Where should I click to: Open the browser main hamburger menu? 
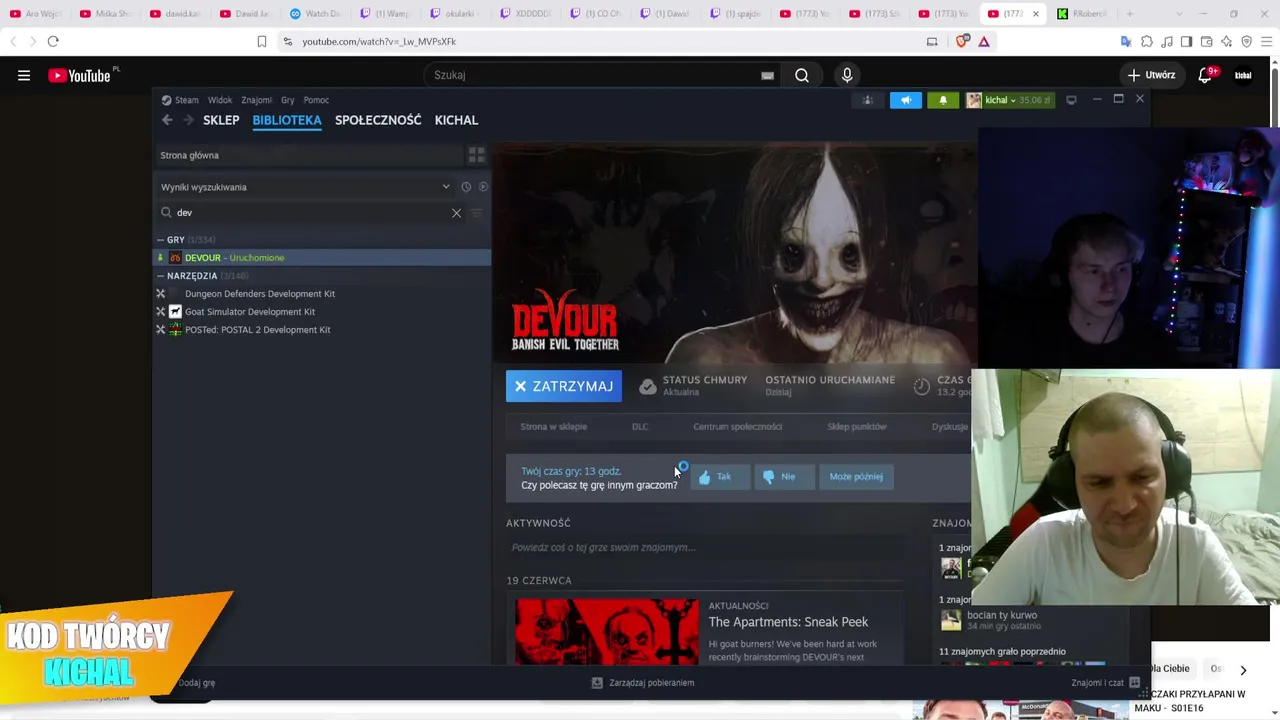pos(1266,41)
